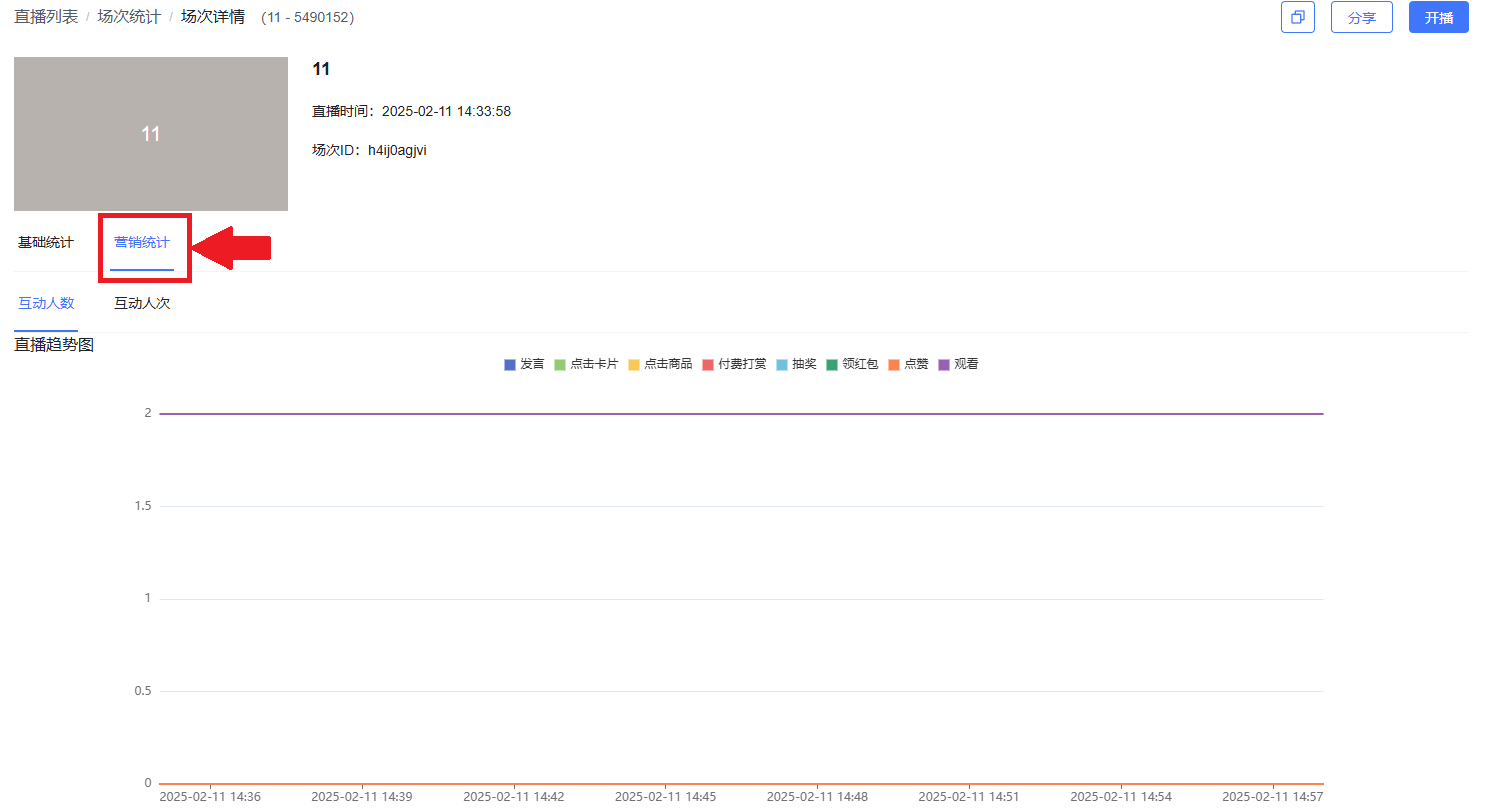Open the 场次统计 breadcrumb link

129,17
